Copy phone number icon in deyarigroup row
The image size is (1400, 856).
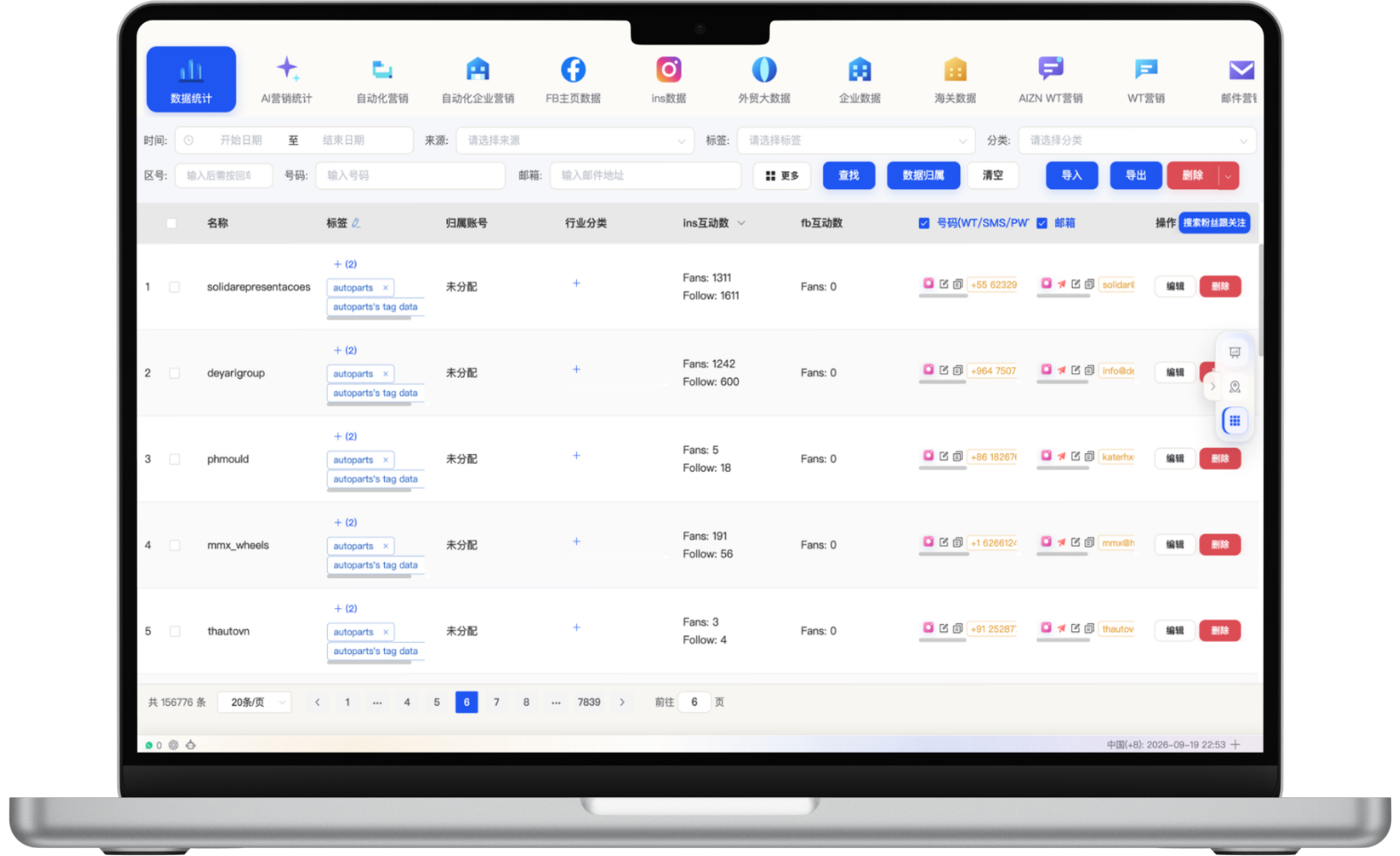point(957,371)
